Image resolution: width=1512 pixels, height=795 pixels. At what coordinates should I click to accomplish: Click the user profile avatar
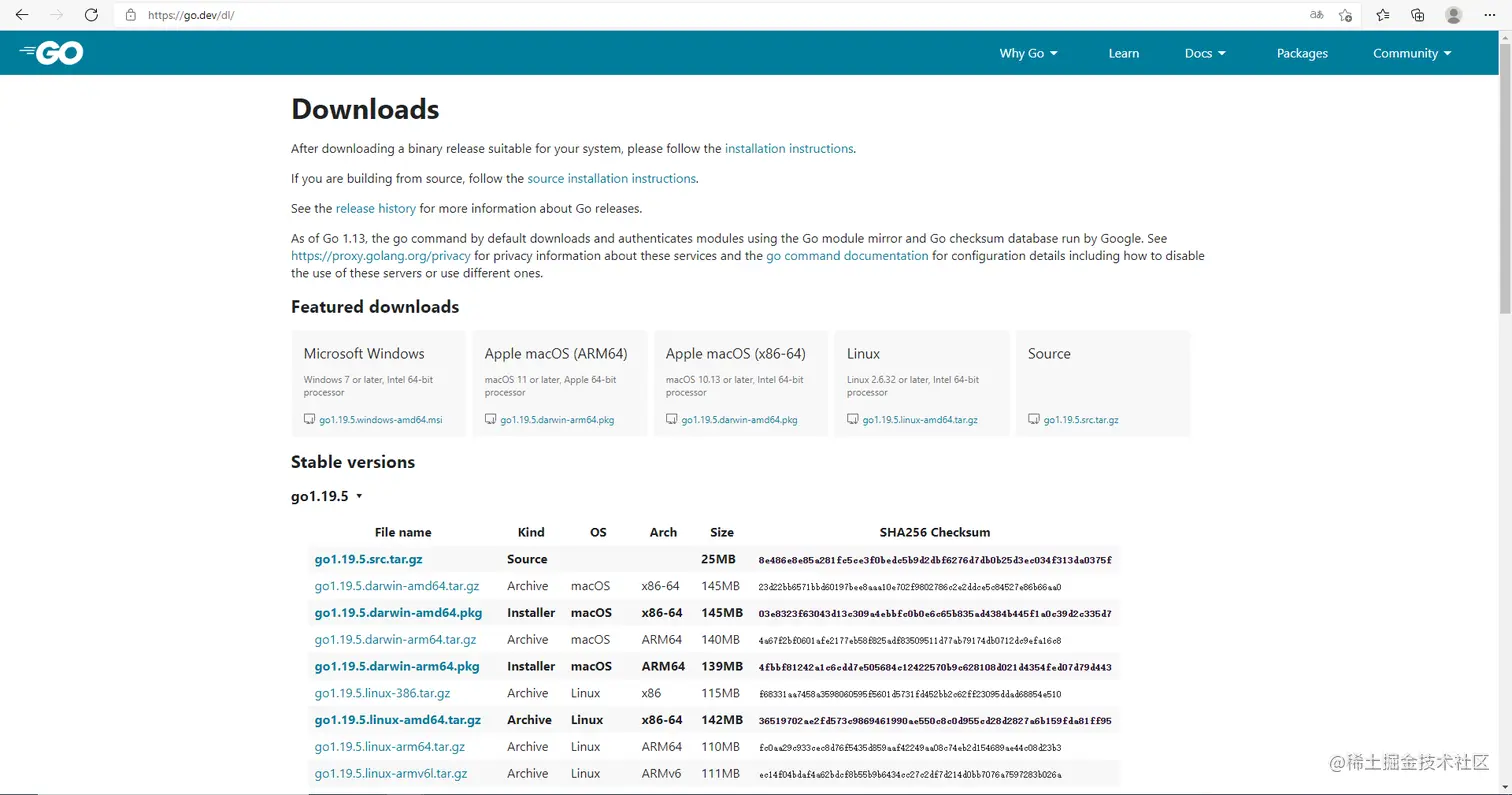[x=1453, y=15]
